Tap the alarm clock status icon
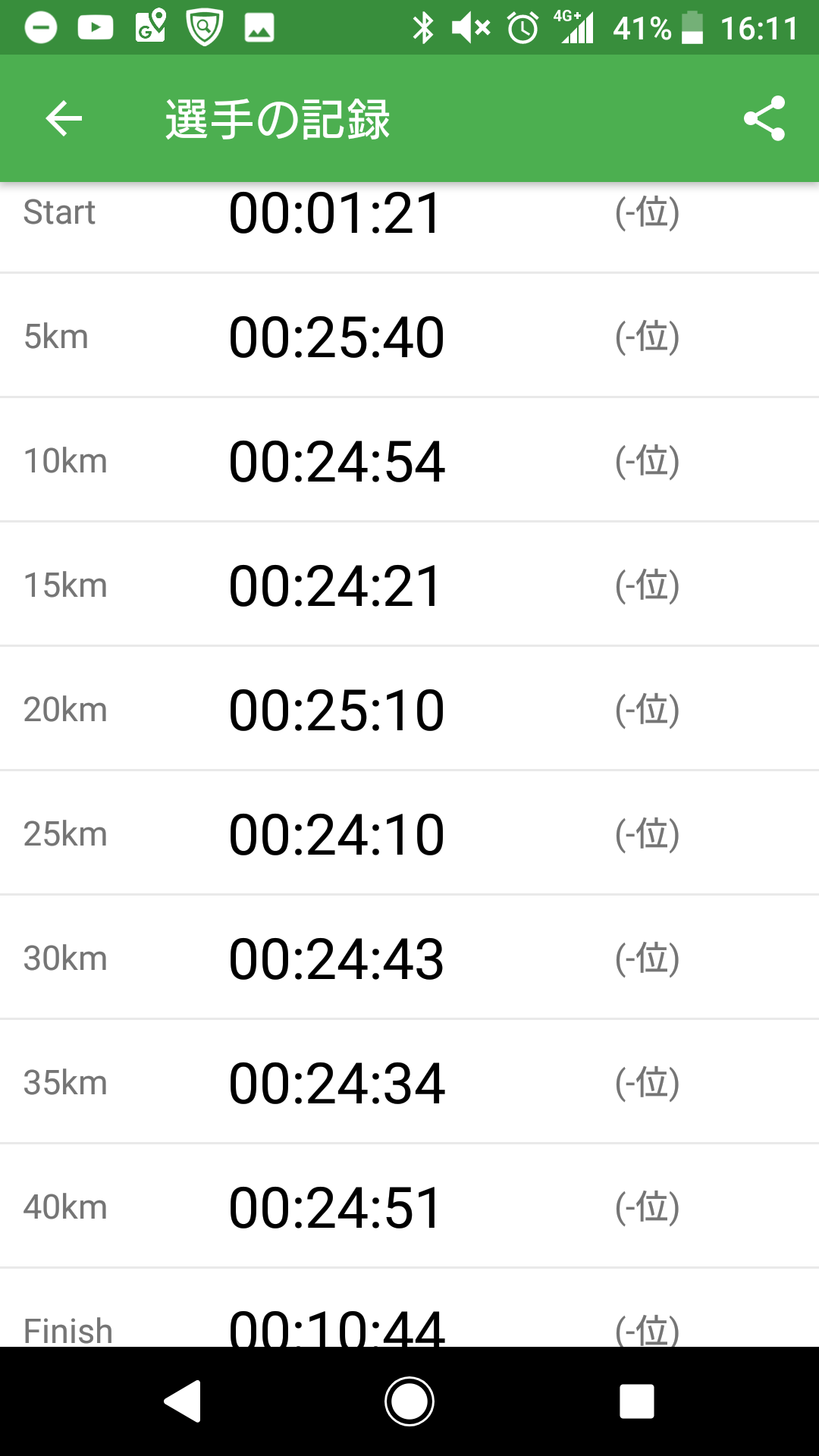The image size is (819, 1456). tap(522, 29)
